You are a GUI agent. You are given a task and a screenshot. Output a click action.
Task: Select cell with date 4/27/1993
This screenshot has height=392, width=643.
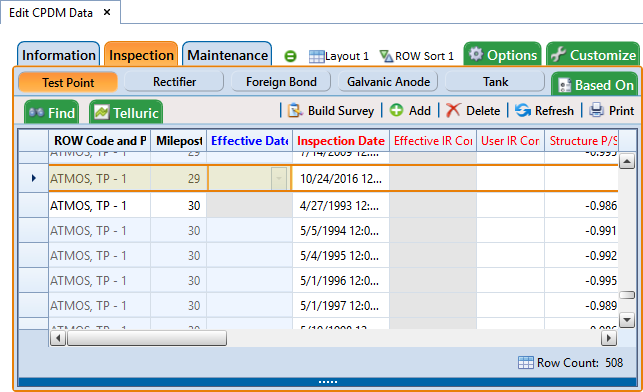341,205
